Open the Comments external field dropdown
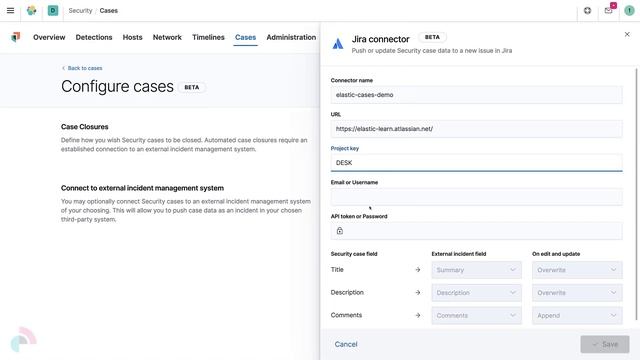Image resolution: width=640 pixels, height=360 pixels. (x=476, y=316)
